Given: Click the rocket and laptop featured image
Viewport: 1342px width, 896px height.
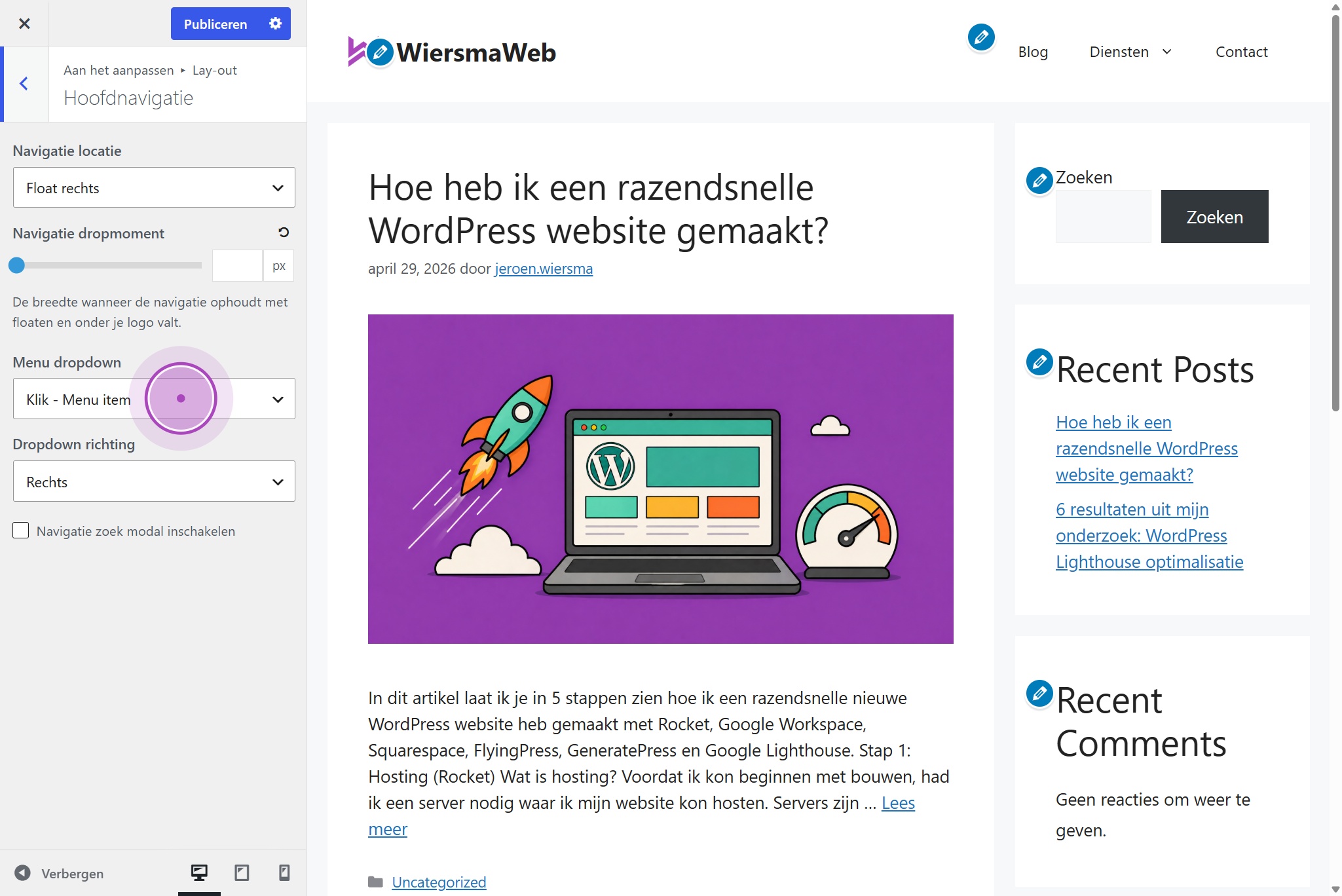Looking at the screenshot, I should 660,479.
